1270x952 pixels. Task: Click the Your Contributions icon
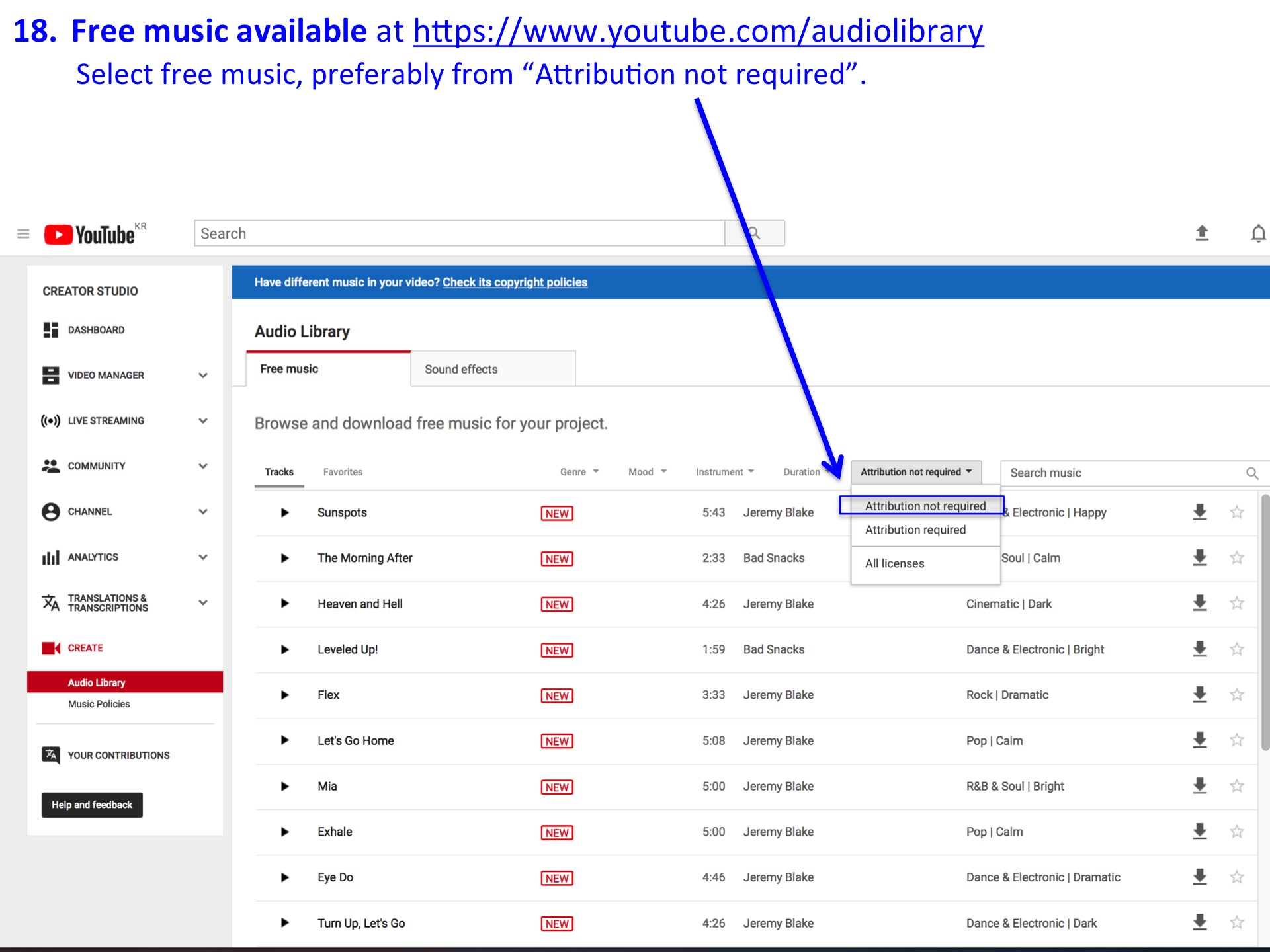tap(51, 755)
